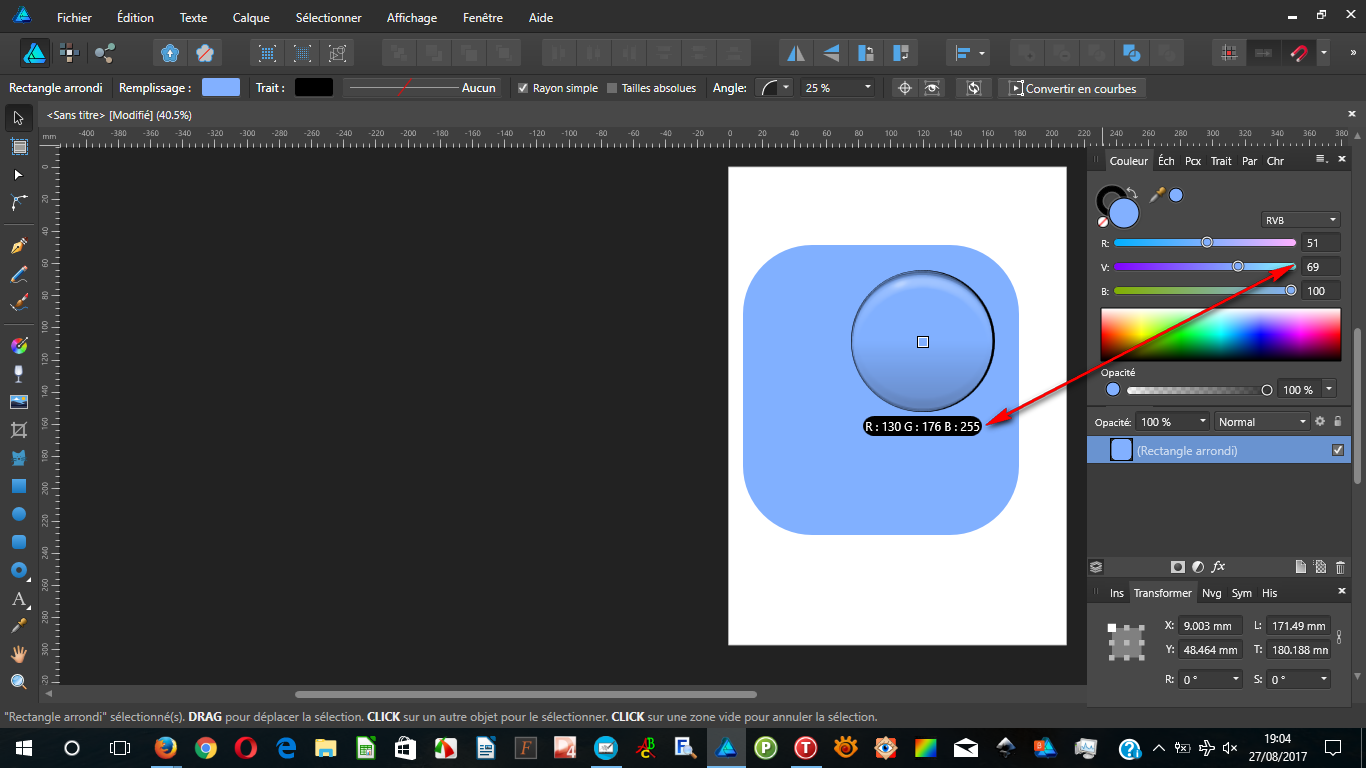Expand the Normal blend mode dropdown
The height and width of the screenshot is (768, 1366).
[1262, 422]
